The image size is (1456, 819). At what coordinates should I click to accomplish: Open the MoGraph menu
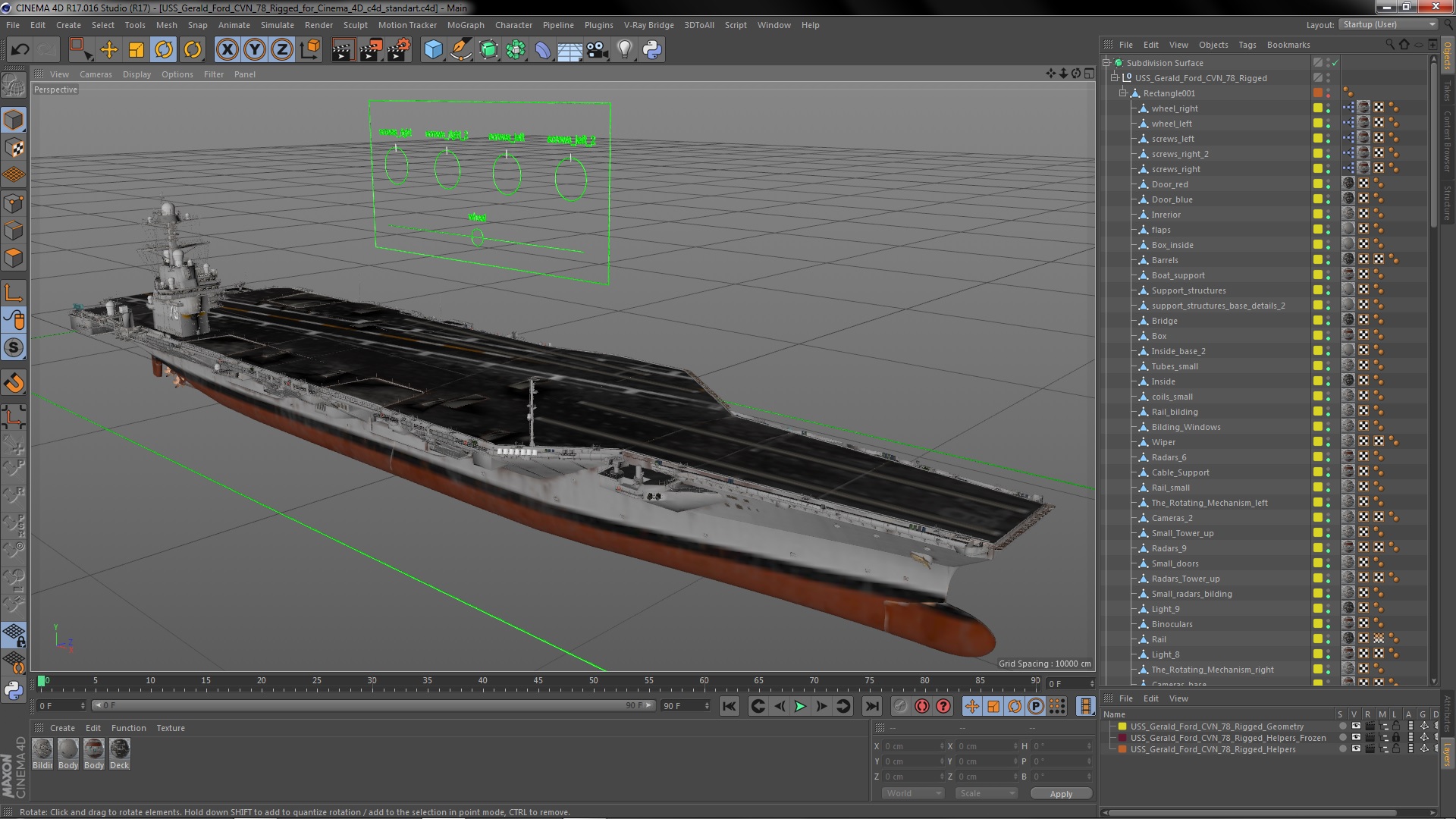click(x=466, y=25)
